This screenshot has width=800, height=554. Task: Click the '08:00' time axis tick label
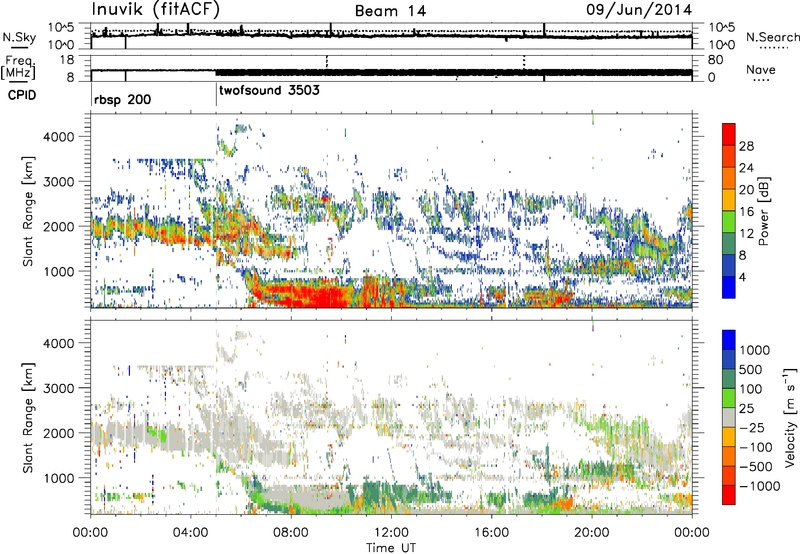tap(291, 533)
